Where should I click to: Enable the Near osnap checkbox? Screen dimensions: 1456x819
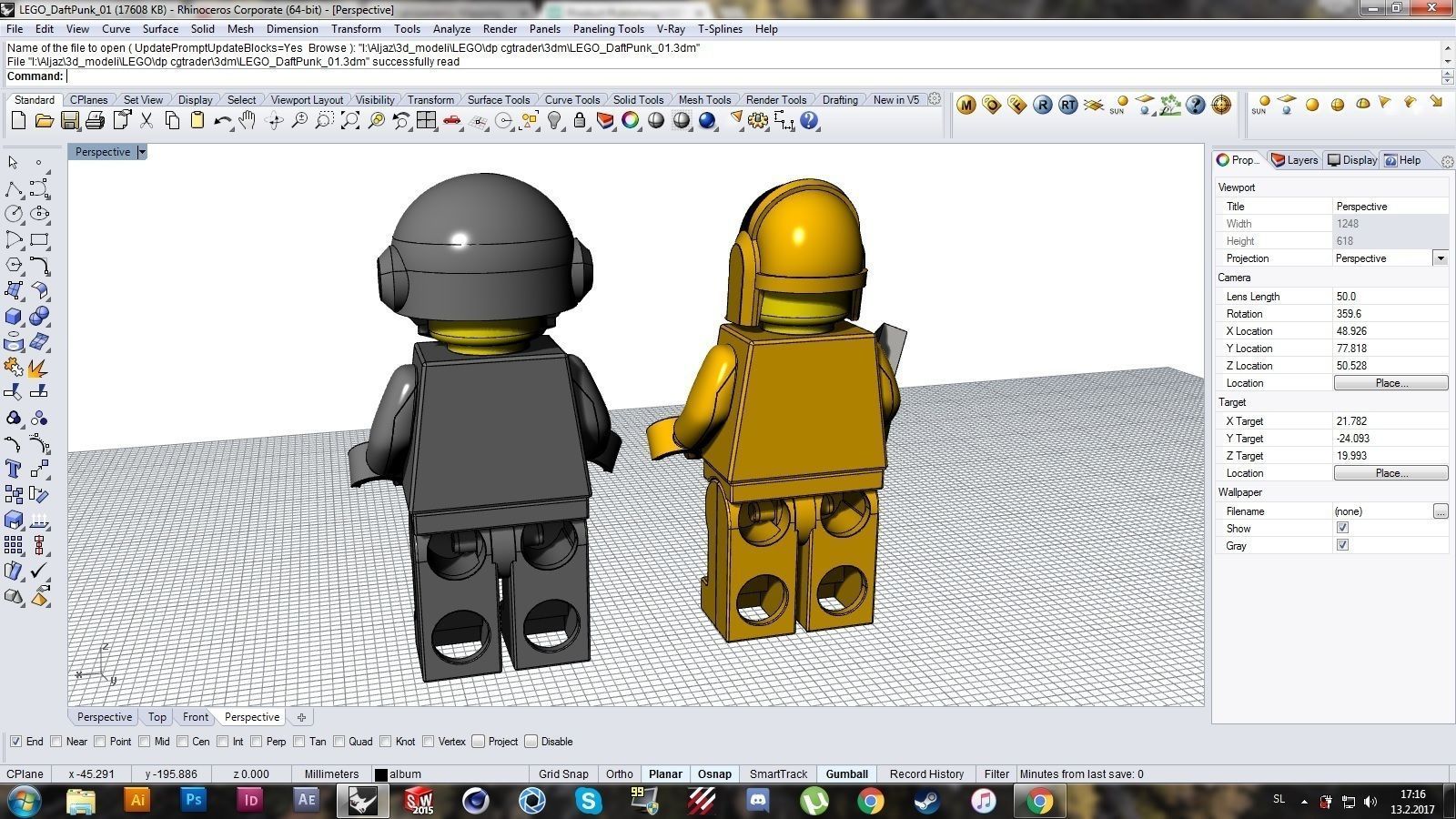[57, 741]
